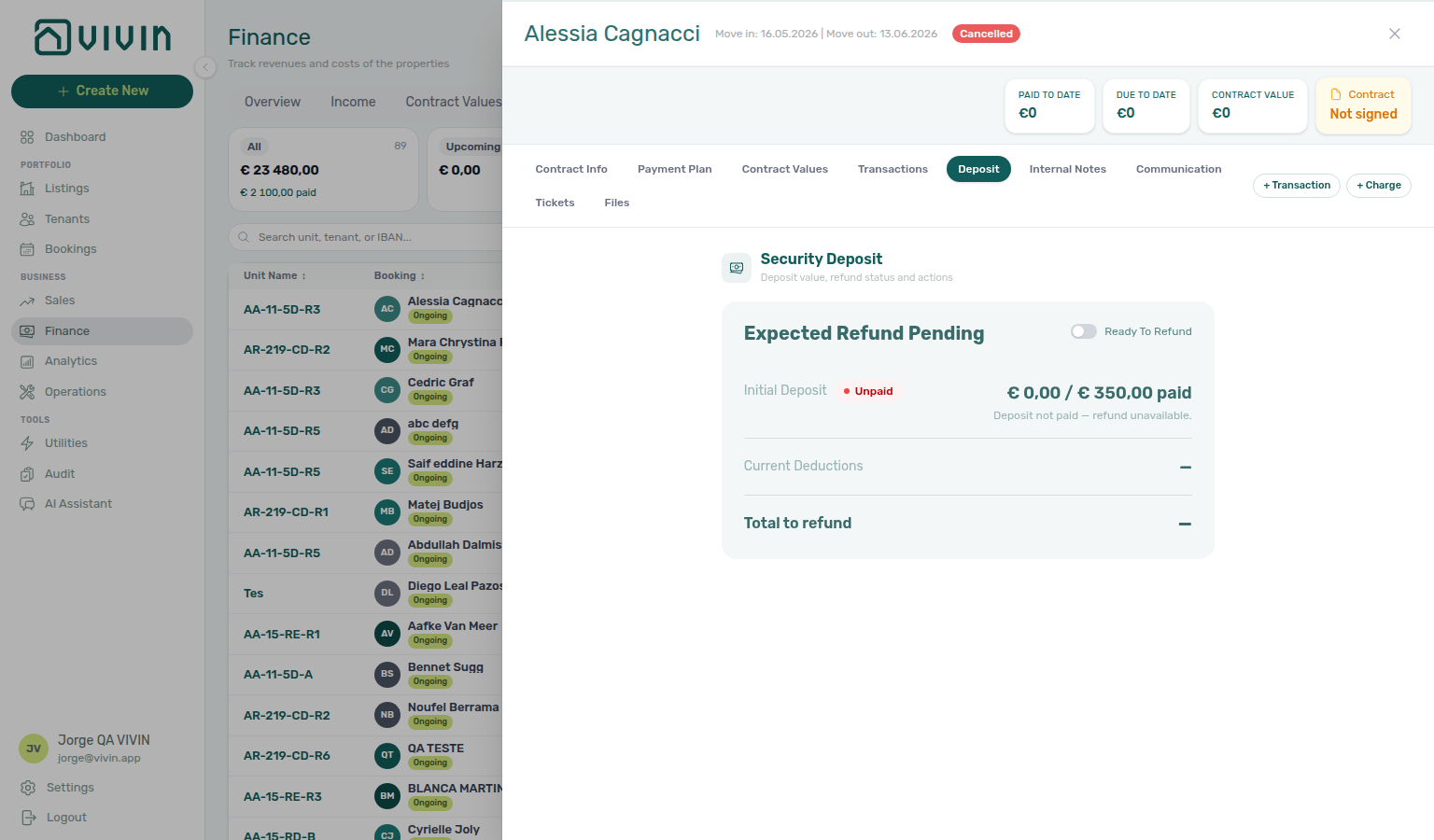This screenshot has height=840, width=1434.
Task: Open AI Assistant sidebar item
Action: [x=102, y=504]
